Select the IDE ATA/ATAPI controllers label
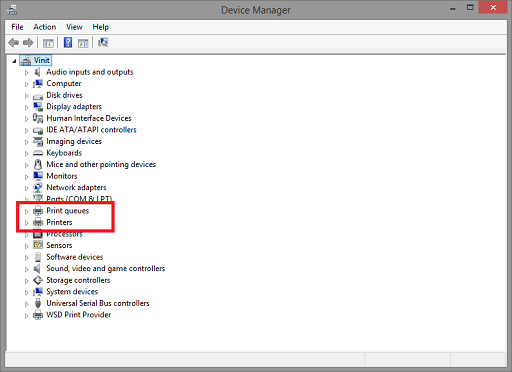This screenshot has width=512, height=372. tap(91, 130)
